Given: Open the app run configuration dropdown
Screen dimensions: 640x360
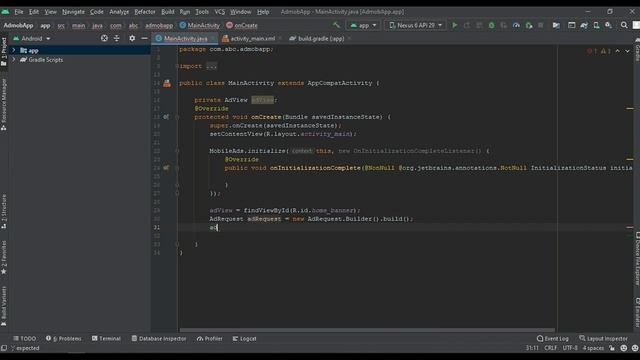Looking at the screenshot, I should (x=363, y=25).
